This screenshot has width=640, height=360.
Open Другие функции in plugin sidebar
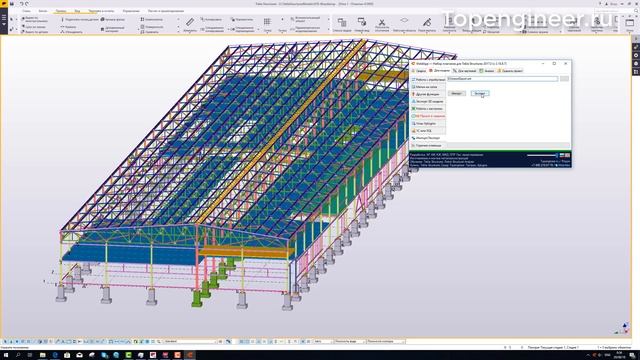coord(428,94)
